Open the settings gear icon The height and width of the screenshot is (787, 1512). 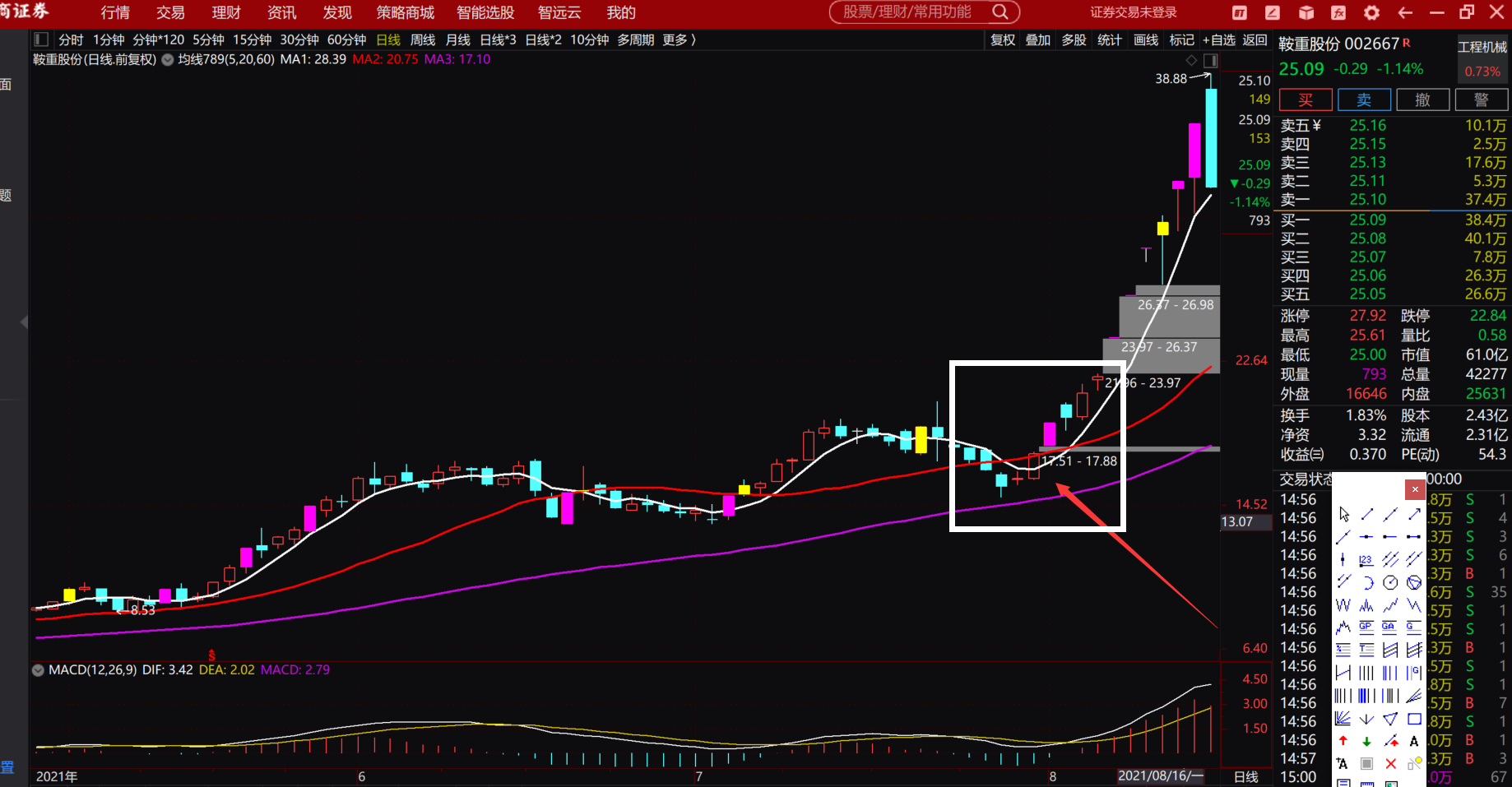[x=1371, y=12]
